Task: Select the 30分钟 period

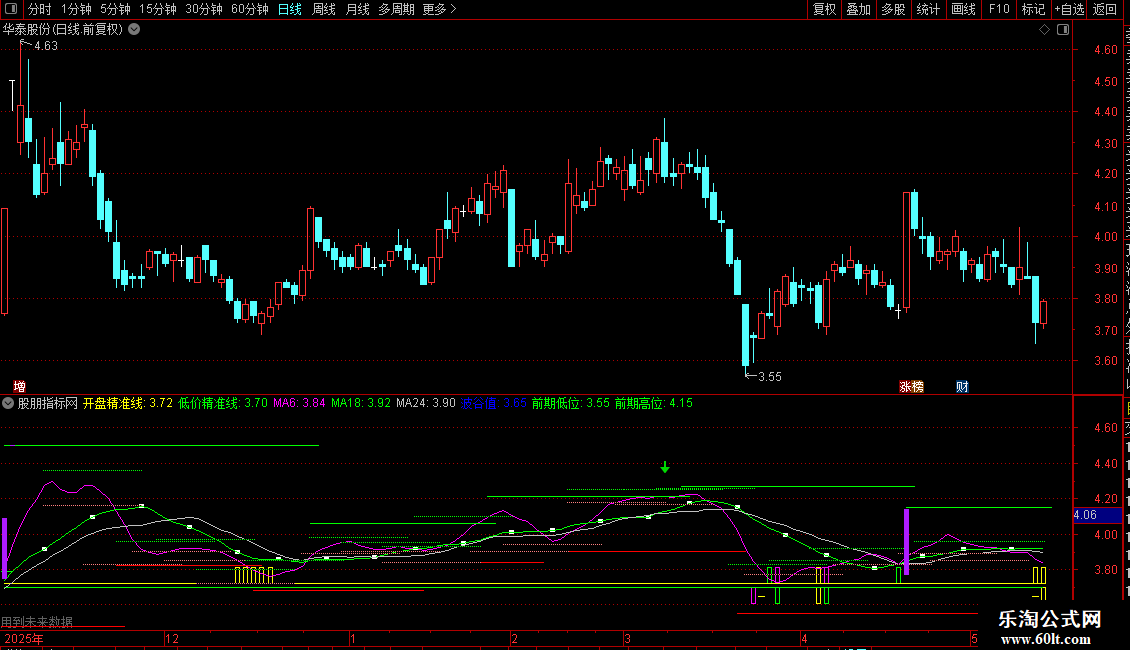Action: pos(204,9)
